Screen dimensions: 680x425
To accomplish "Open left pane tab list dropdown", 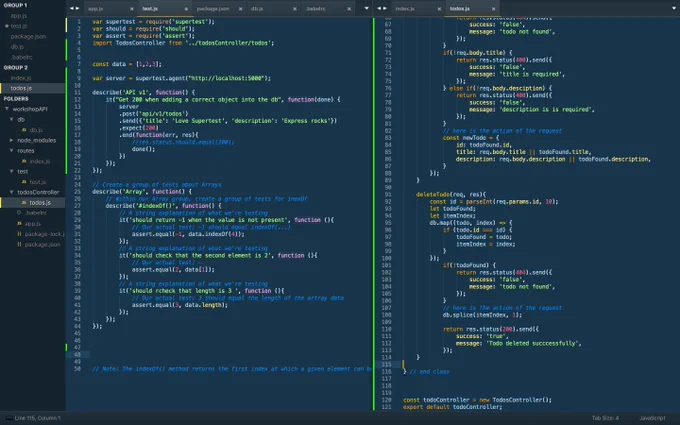I will (x=366, y=8).
